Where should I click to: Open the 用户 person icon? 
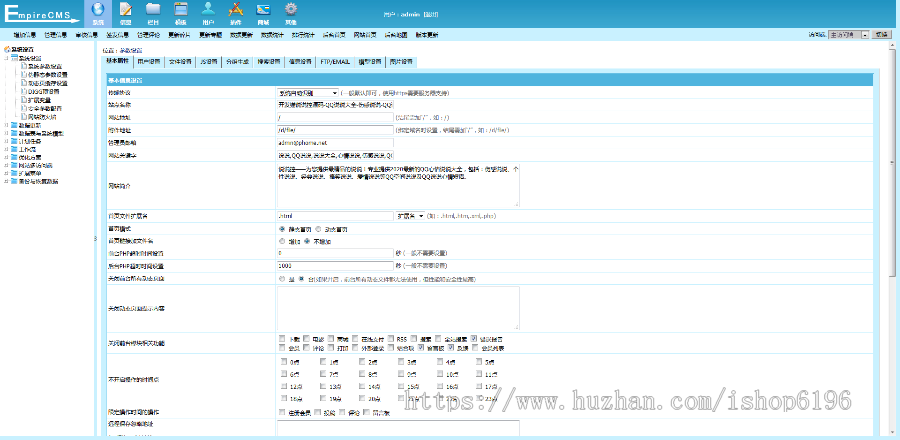coord(208,9)
